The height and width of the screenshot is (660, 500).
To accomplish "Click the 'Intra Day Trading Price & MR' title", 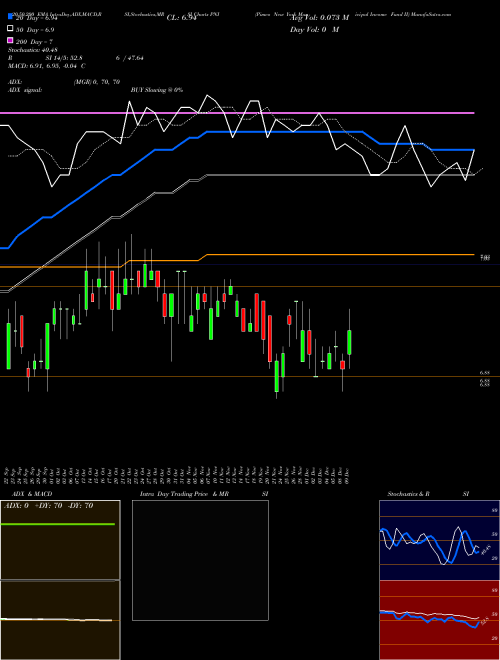I will coord(184,494).
